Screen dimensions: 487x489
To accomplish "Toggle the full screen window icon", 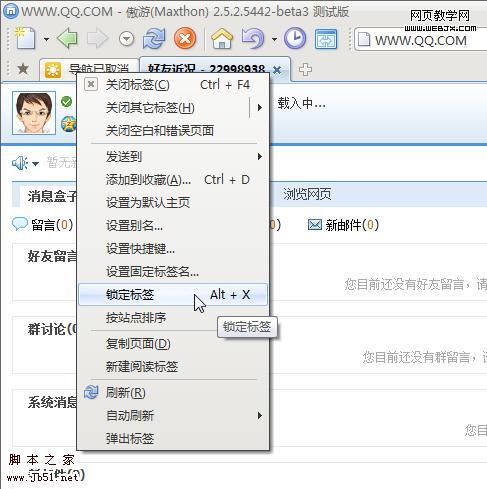I will pos(326,39).
